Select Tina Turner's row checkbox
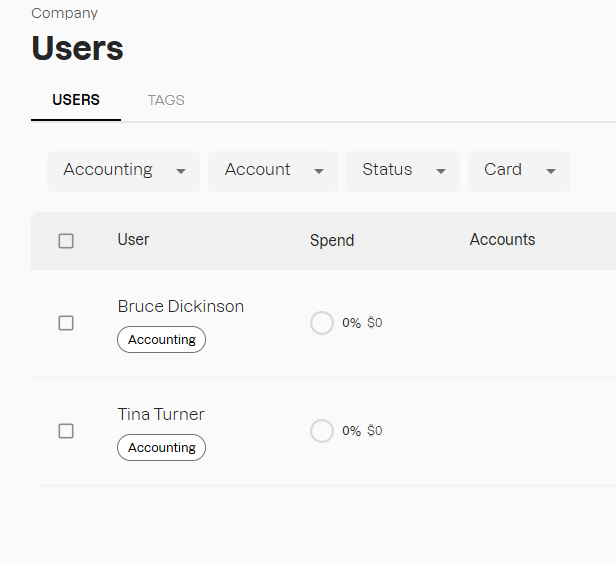Screen dimensions: 616x564 coord(66,431)
